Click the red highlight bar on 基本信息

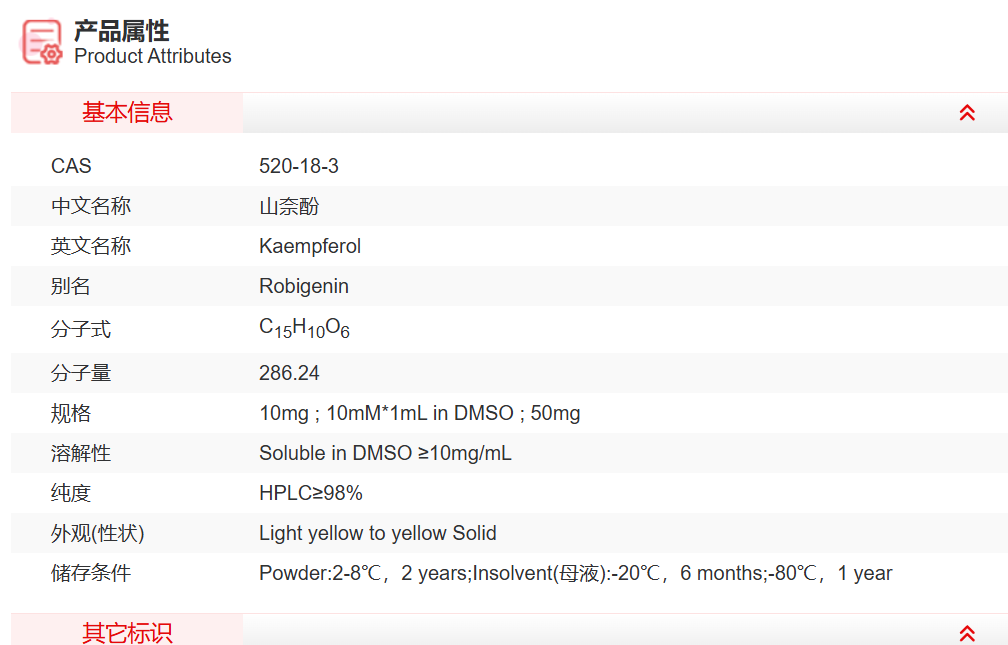click(x=126, y=113)
